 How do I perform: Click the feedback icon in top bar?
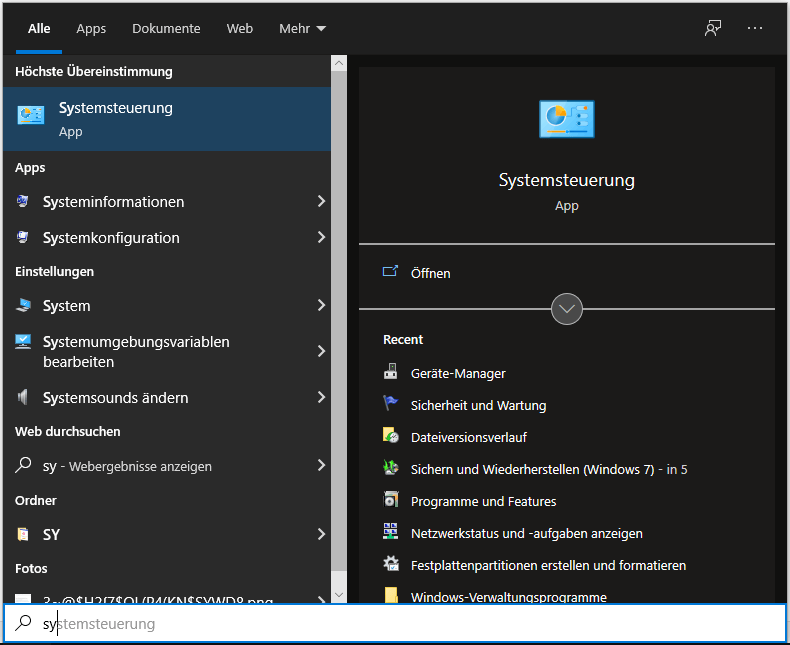pos(712,28)
